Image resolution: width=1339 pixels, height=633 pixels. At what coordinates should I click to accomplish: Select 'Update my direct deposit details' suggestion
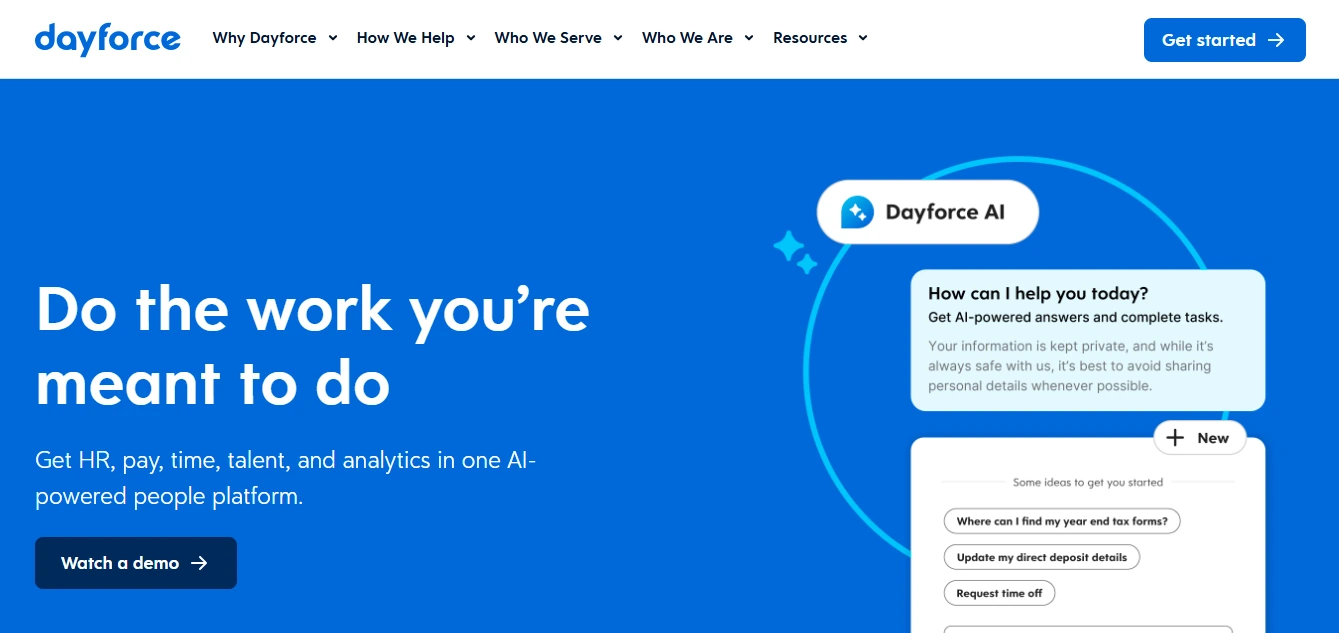point(1041,557)
